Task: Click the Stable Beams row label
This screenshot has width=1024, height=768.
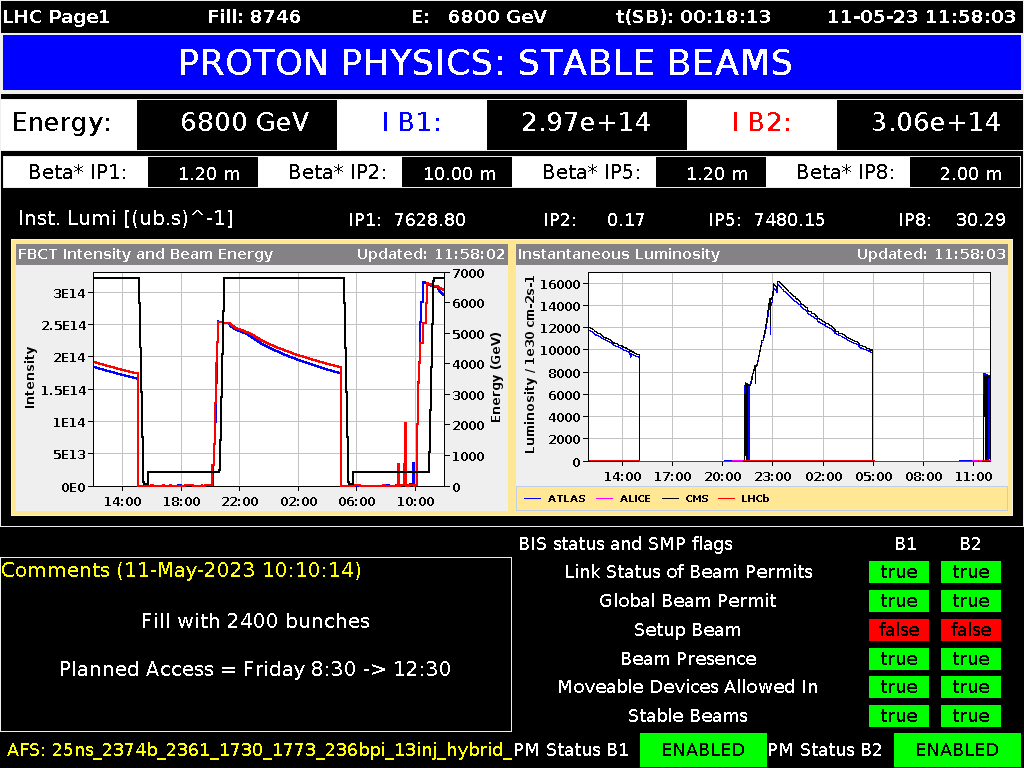Action: [688, 716]
